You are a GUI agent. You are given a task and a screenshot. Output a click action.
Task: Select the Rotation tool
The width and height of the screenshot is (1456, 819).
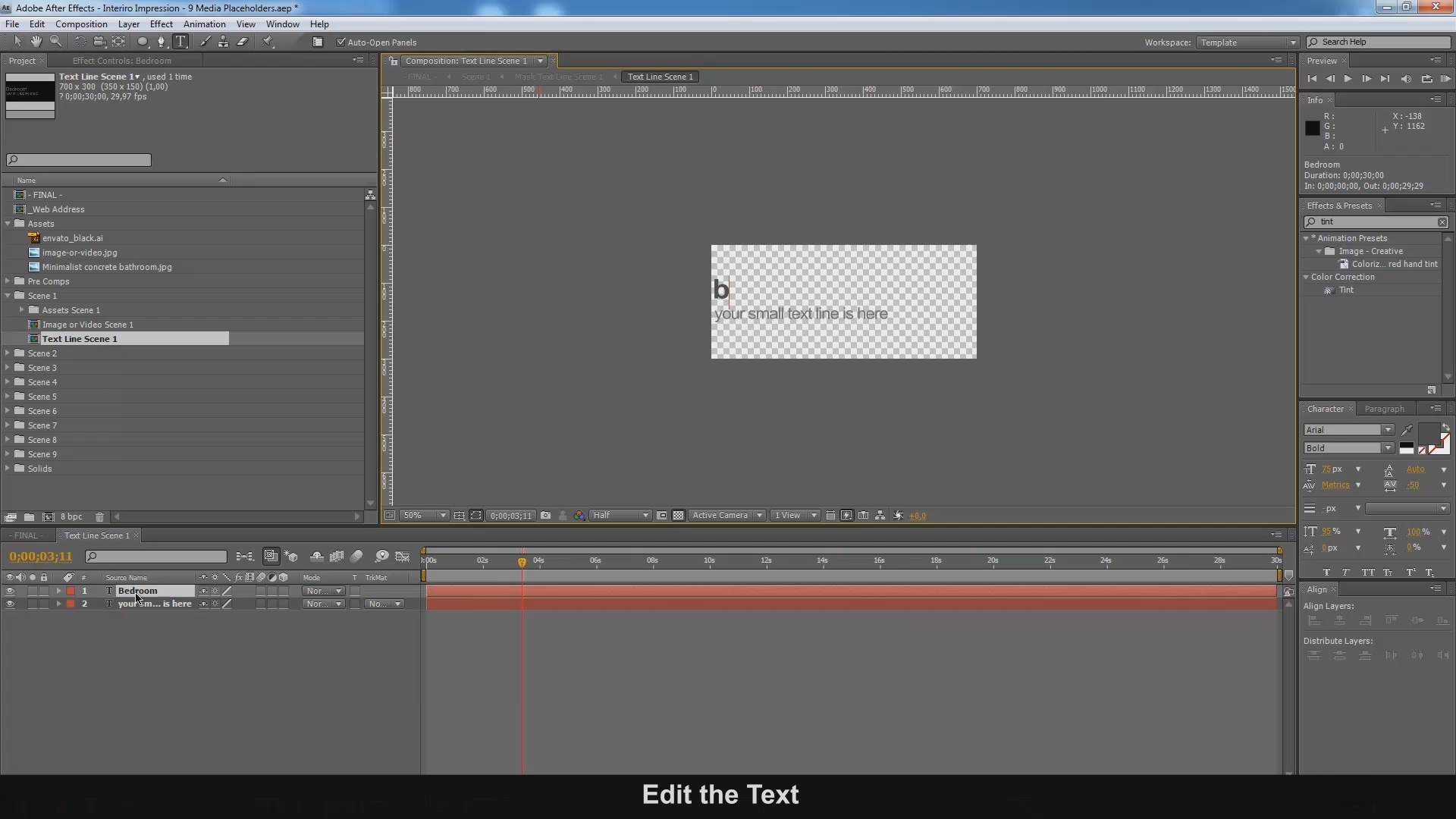click(x=80, y=42)
